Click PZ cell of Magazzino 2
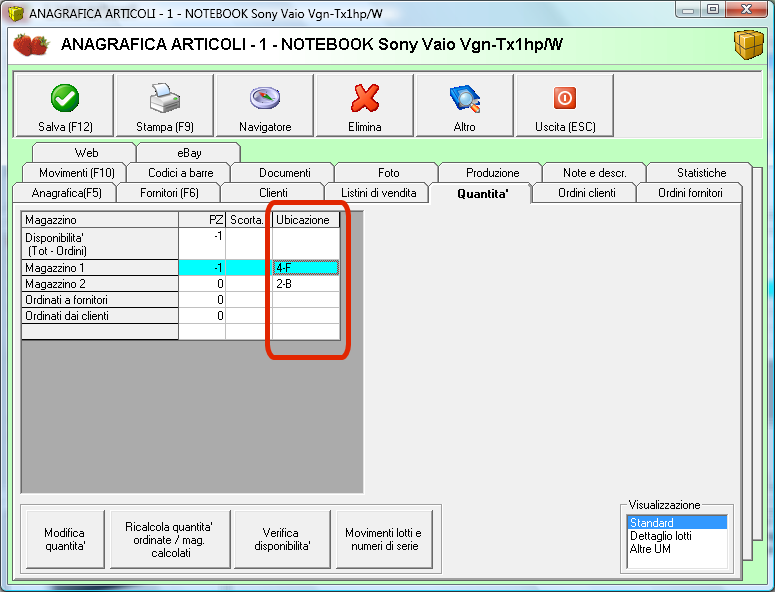775x592 pixels. 202,284
